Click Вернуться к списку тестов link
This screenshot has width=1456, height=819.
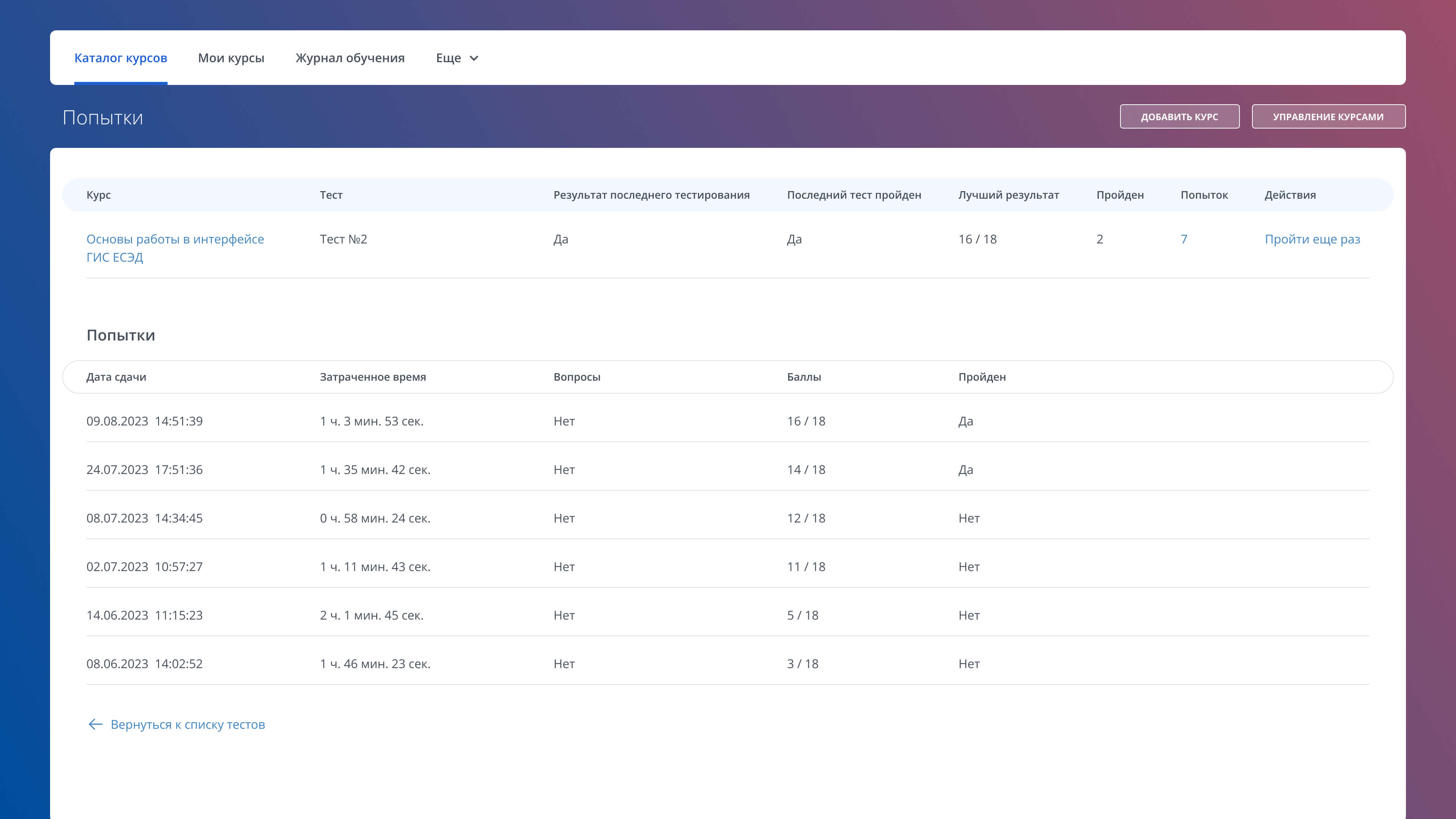pyautogui.click(x=188, y=724)
